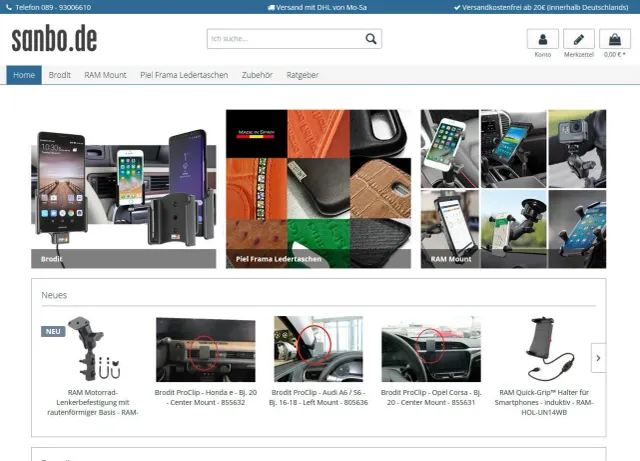Click the Neues section heading
The width and height of the screenshot is (640, 461).
coord(54,295)
